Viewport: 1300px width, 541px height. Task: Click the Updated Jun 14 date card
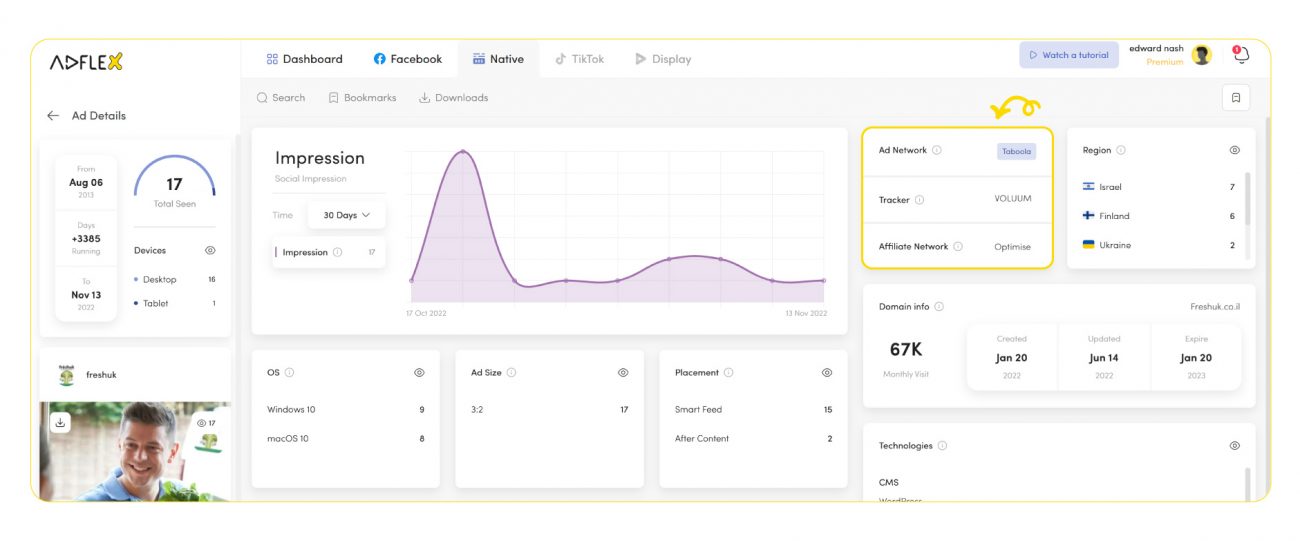click(x=1104, y=358)
